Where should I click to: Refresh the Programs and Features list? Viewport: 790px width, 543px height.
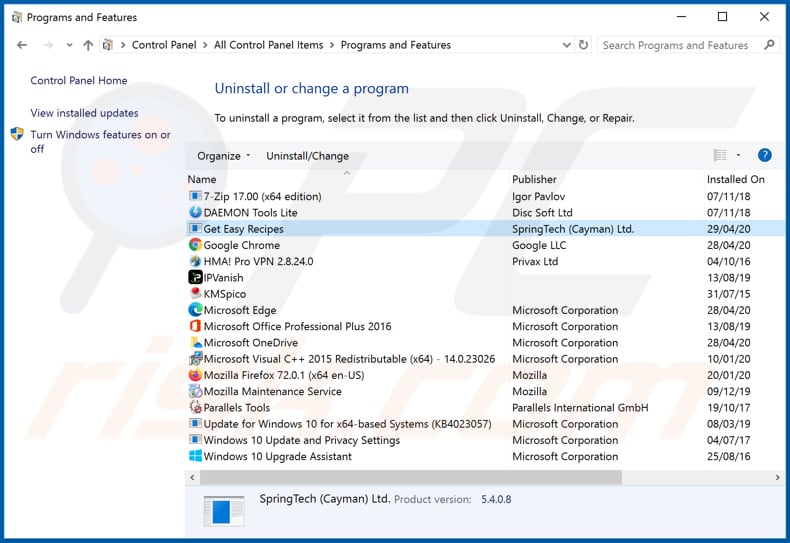pos(583,45)
